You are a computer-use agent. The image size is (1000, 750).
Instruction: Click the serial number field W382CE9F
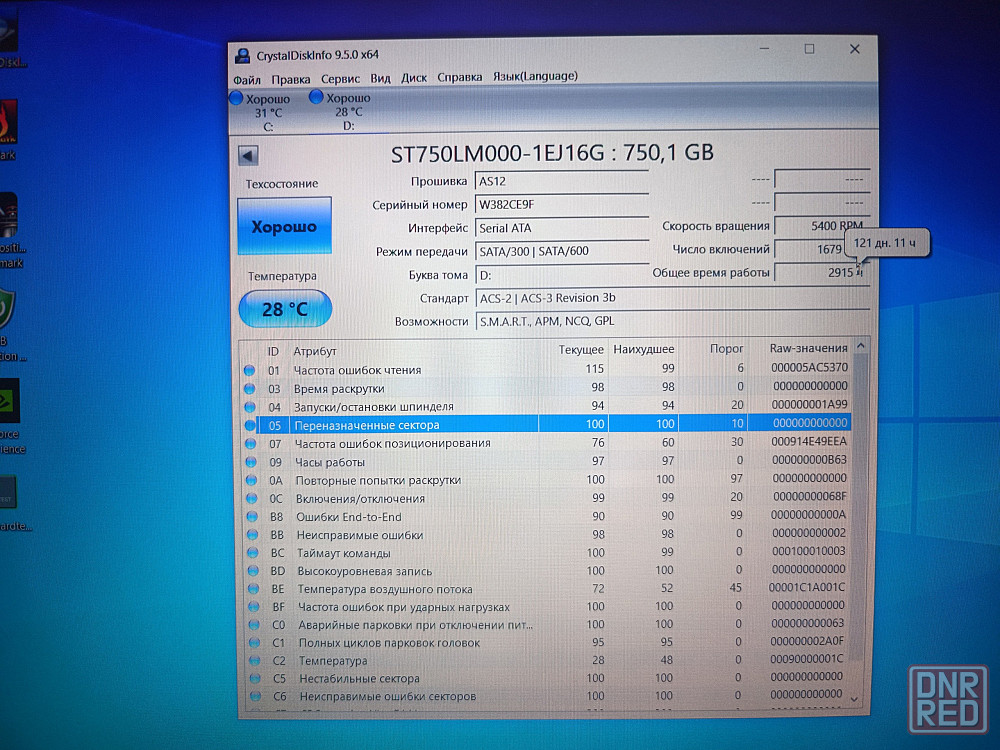pos(561,205)
